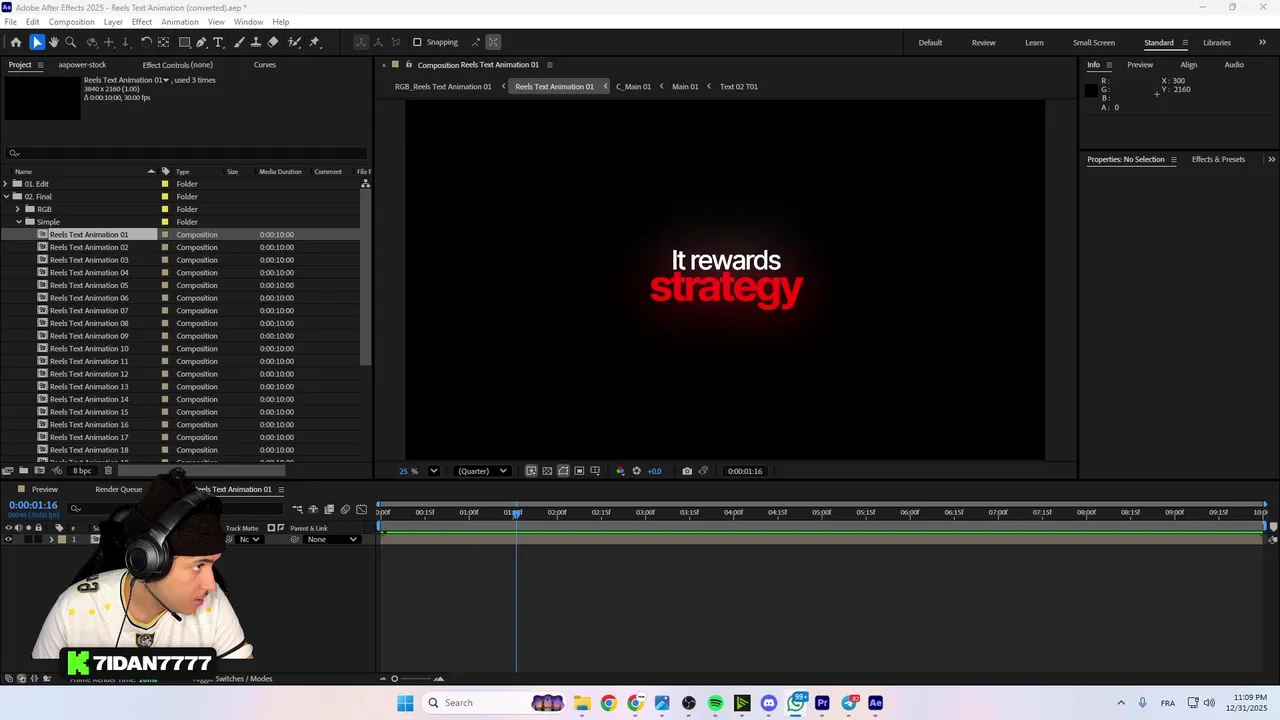The width and height of the screenshot is (1280, 720).
Task: Expand the RGB folder
Action: point(17,209)
